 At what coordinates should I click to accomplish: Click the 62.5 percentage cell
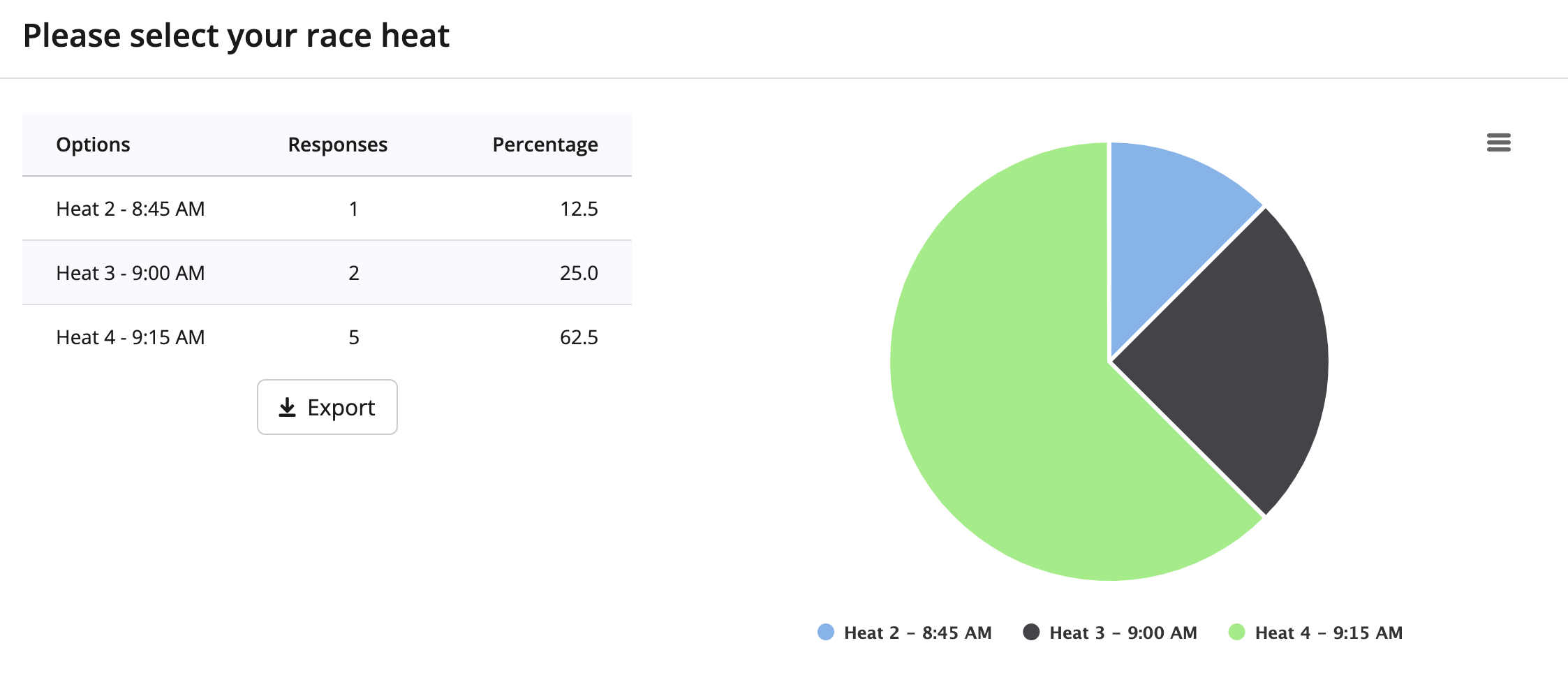tap(579, 337)
